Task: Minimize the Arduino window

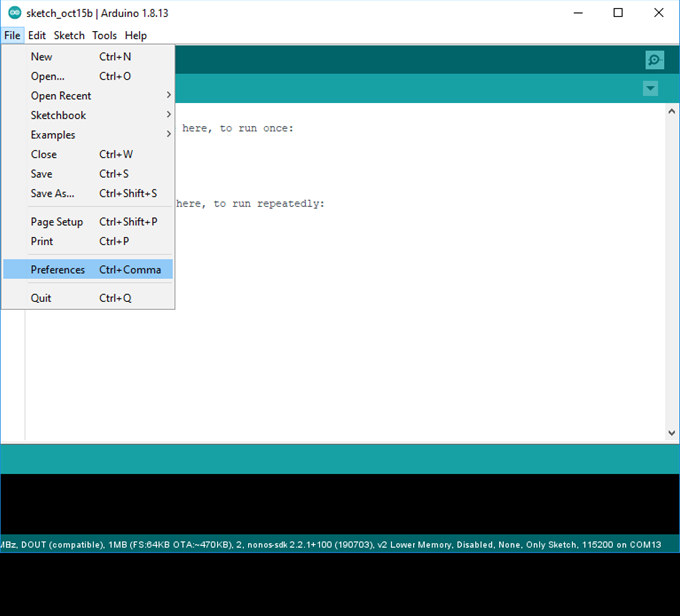Action: coord(578,13)
